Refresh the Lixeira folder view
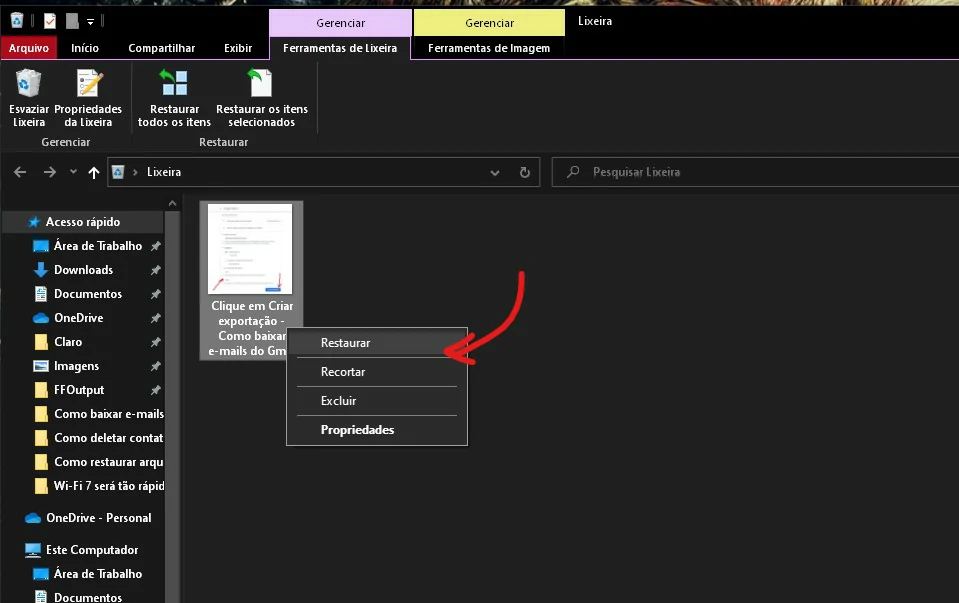Image resolution: width=959 pixels, height=603 pixels. point(525,172)
